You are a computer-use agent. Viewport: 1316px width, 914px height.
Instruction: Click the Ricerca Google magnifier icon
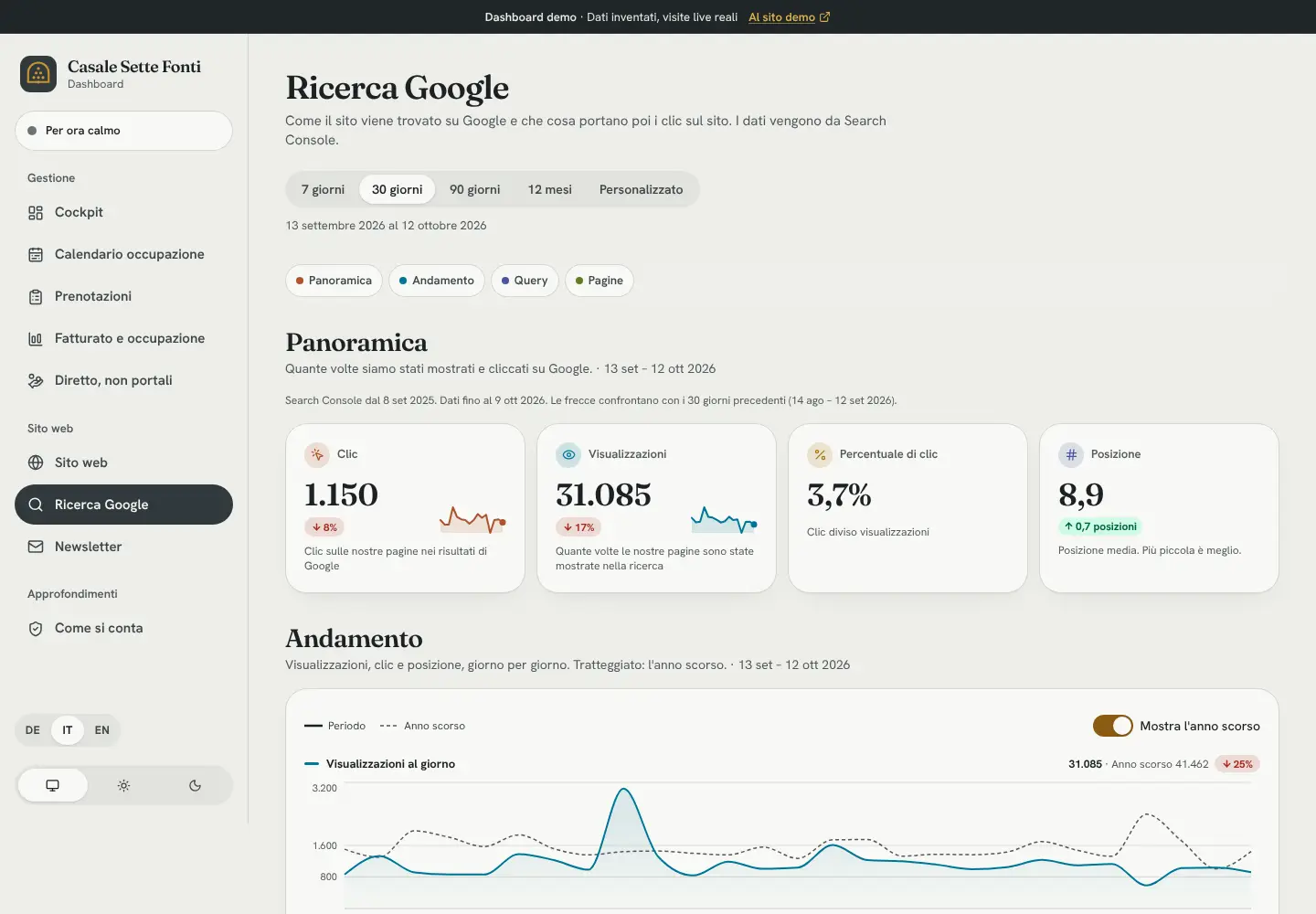coord(36,505)
